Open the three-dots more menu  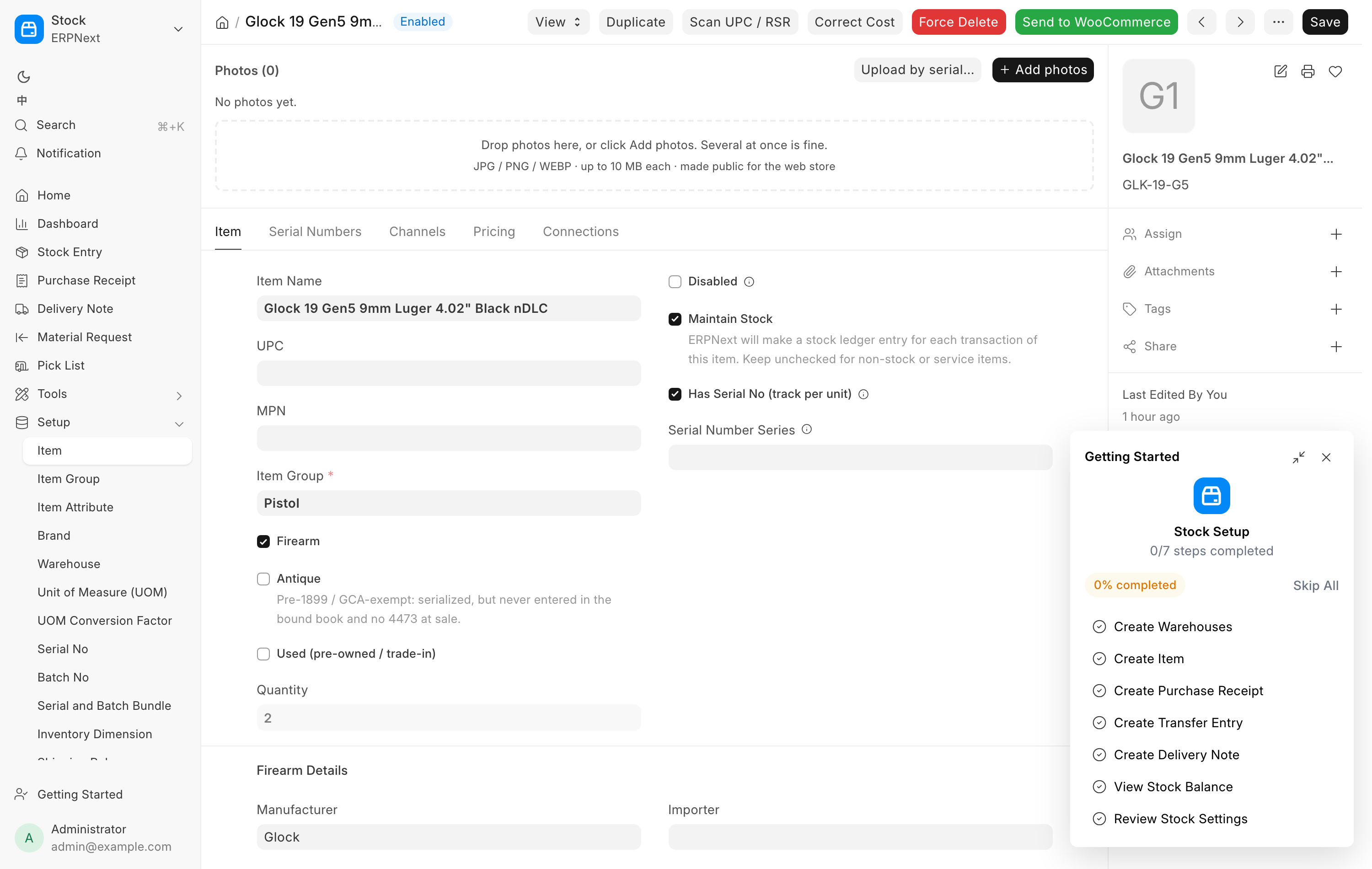[1278, 22]
